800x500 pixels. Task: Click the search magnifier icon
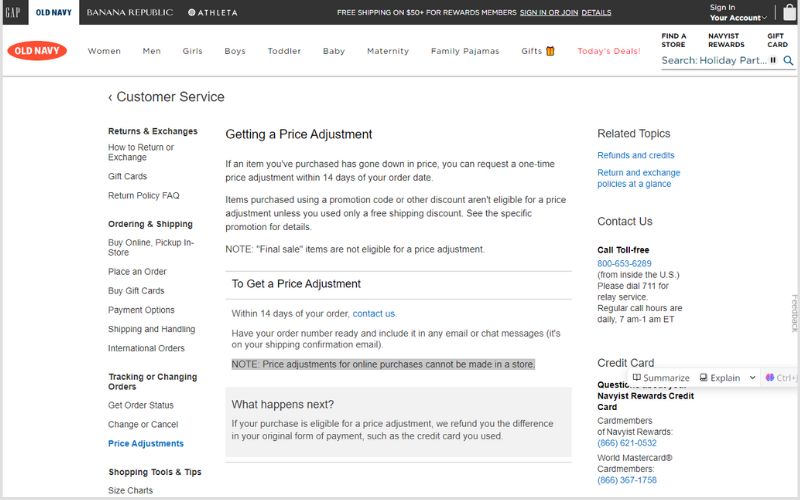pyautogui.click(x=788, y=60)
